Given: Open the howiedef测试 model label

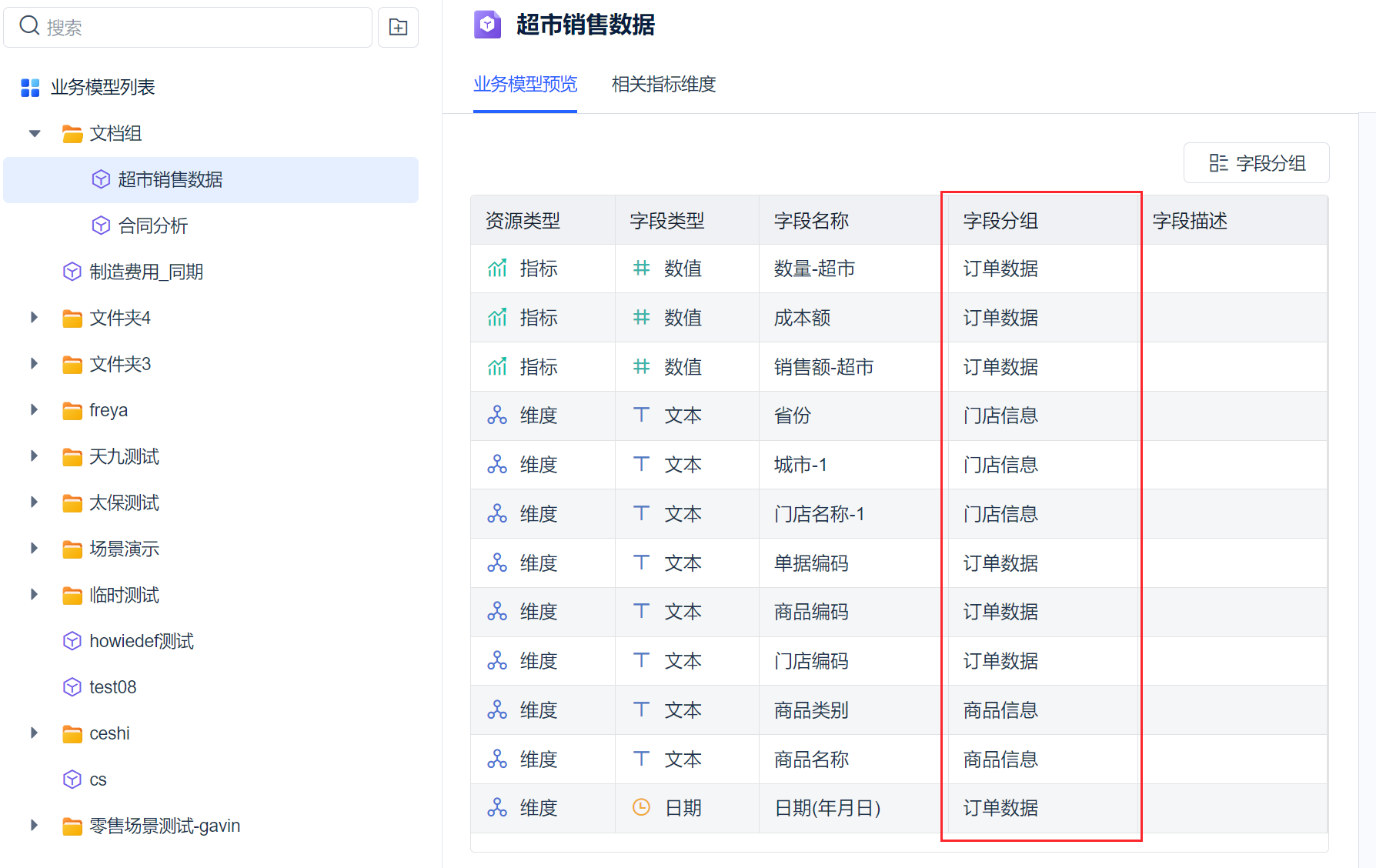Looking at the screenshot, I should (x=142, y=641).
